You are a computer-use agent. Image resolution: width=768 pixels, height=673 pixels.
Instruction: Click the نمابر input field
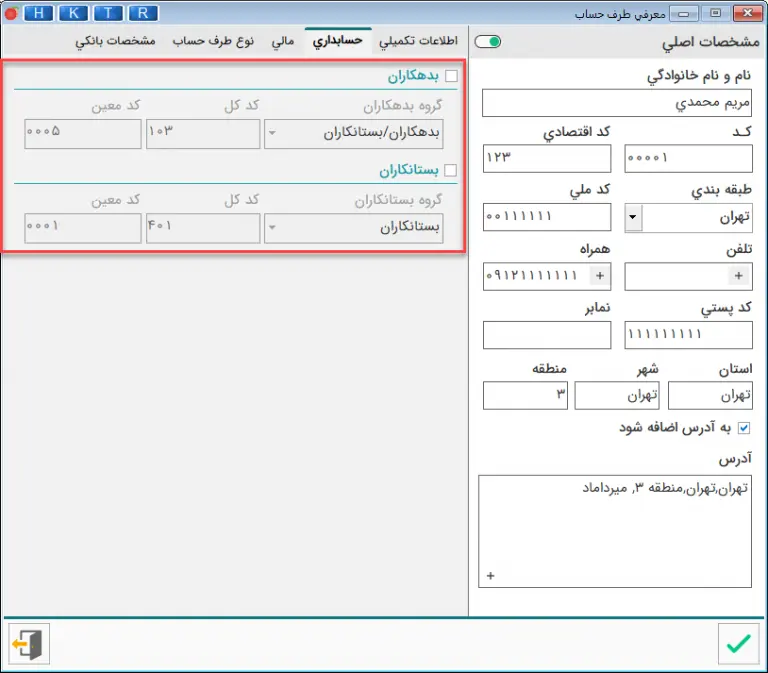click(546, 335)
